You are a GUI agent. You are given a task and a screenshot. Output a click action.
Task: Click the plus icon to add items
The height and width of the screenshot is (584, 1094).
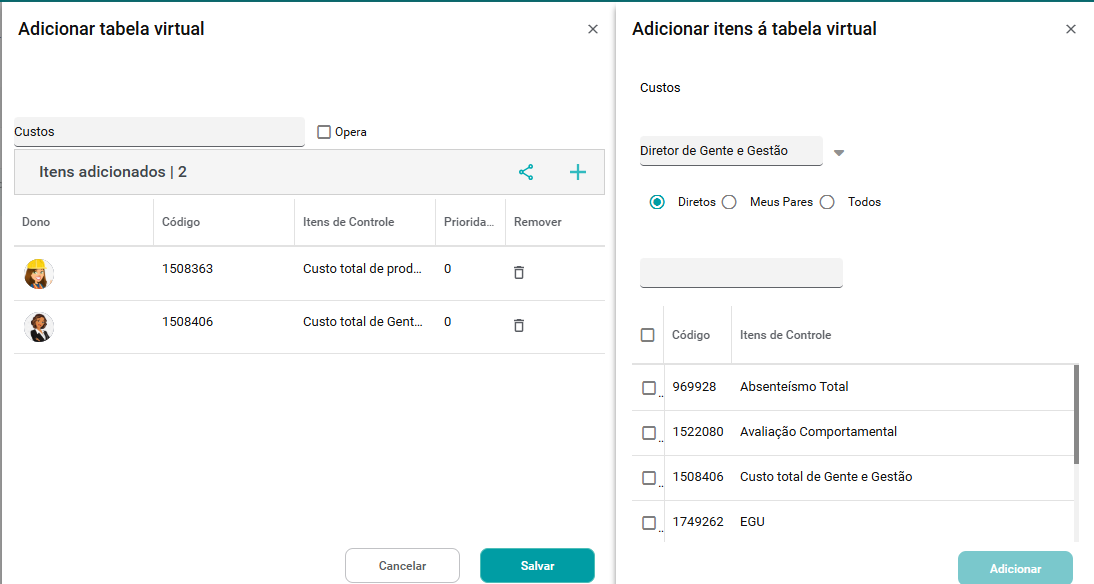click(x=577, y=172)
